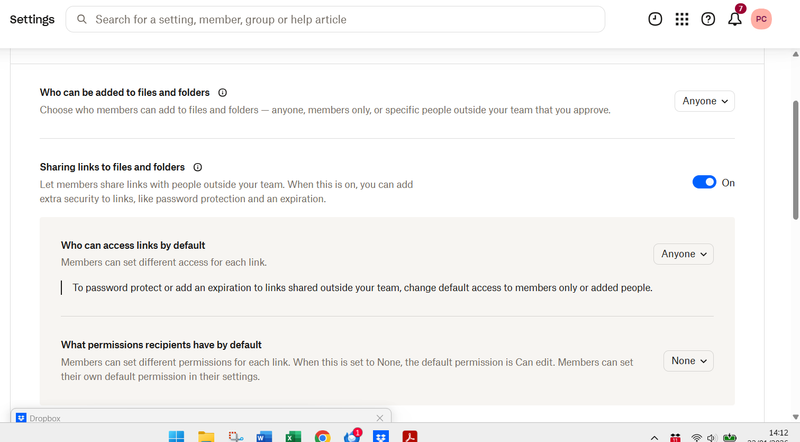Click info icon beside 'Who can be added'

click(x=222, y=92)
